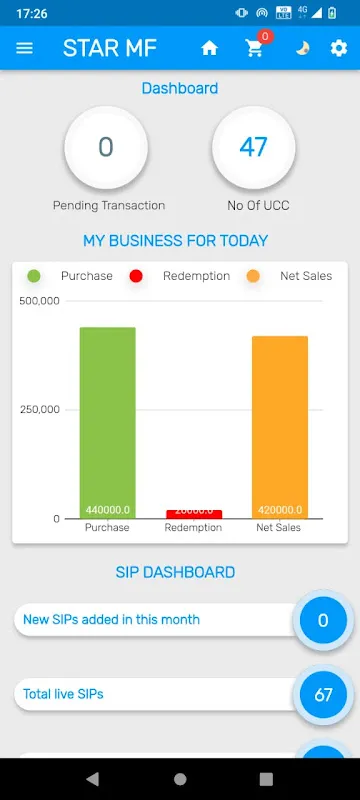
Task: Open settings gear icon
Action: click(x=339, y=48)
